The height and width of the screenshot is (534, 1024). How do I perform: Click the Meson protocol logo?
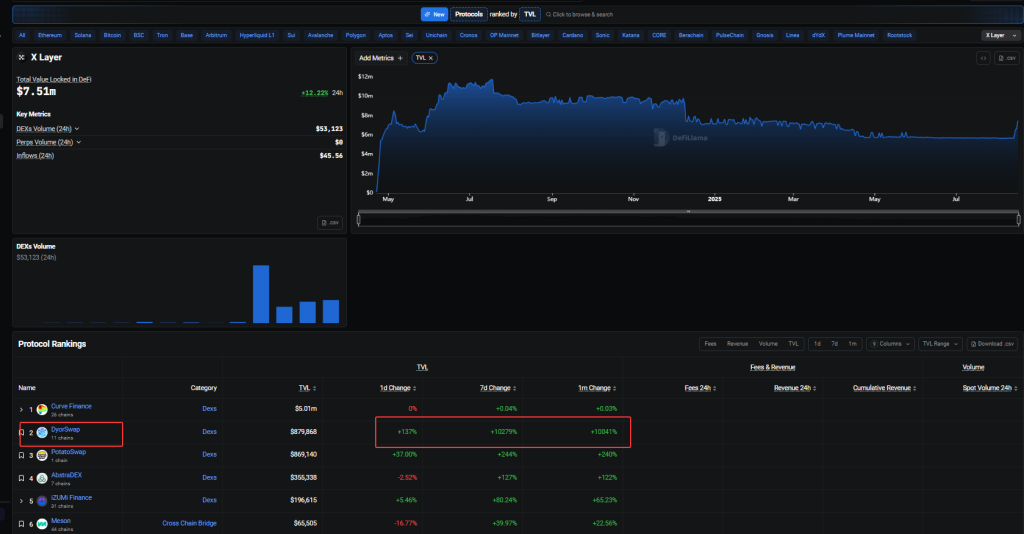42,523
